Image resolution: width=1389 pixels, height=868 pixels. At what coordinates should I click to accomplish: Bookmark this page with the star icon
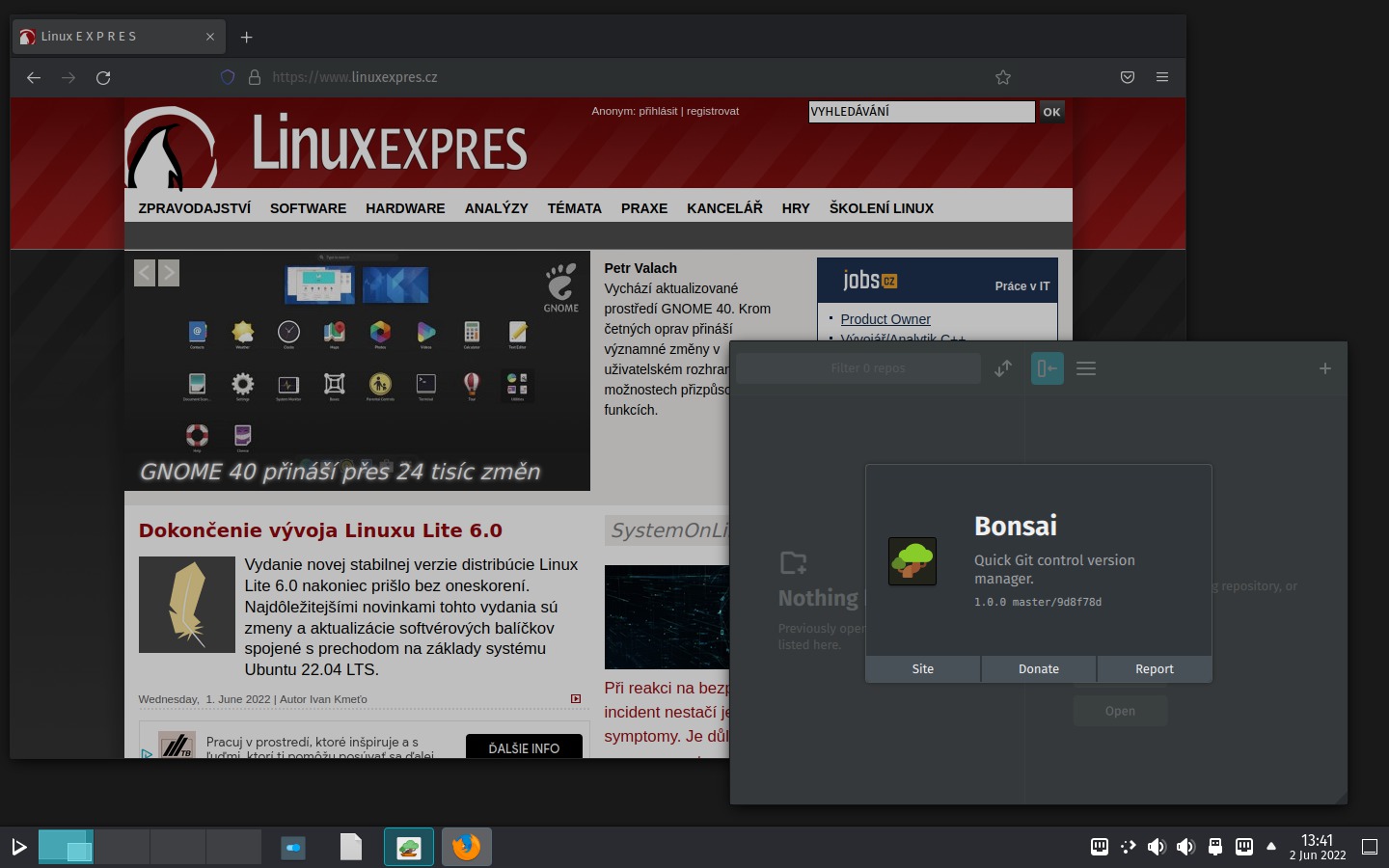[1003, 77]
